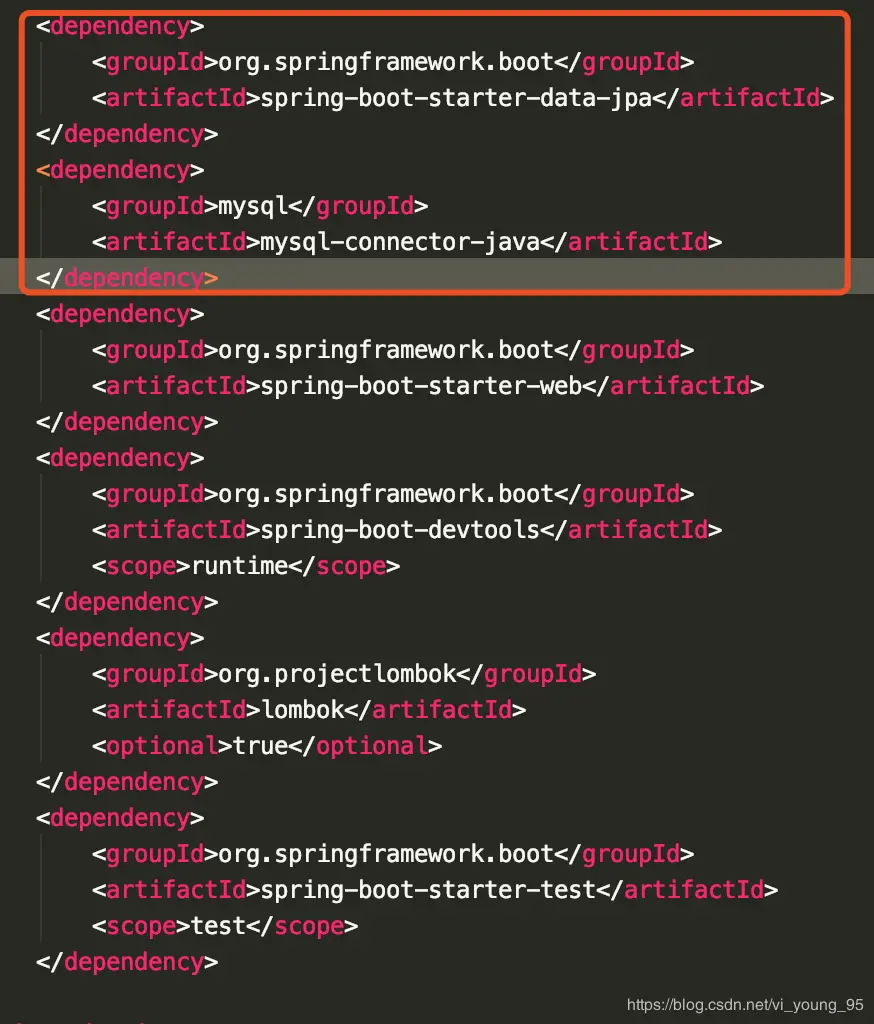Click the opening dependency tag above devtools
This screenshot has width=874, height=1024.
pos(120,458)
